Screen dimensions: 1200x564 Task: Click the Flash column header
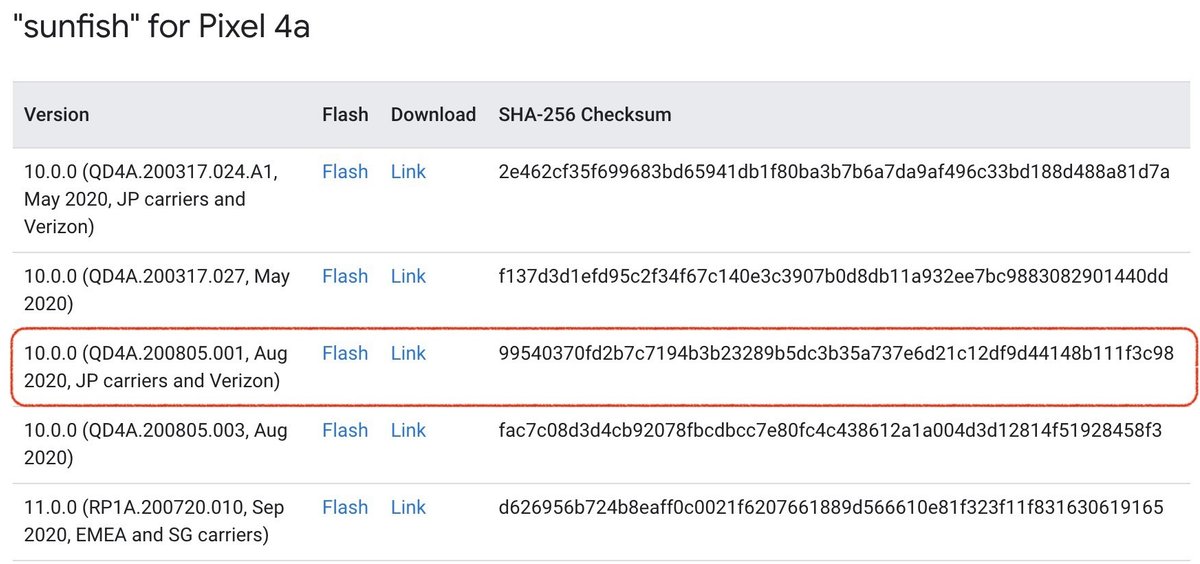pyautogui.click(x=345, y=114)
